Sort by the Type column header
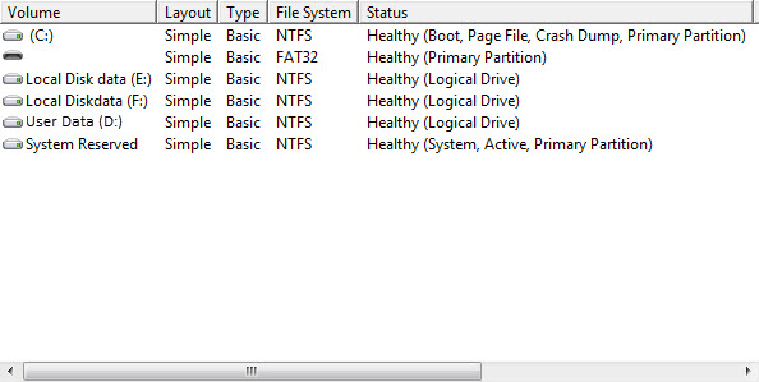Image resolution: width=759 pixels, height=382 pixels. [x=243, y=12]
